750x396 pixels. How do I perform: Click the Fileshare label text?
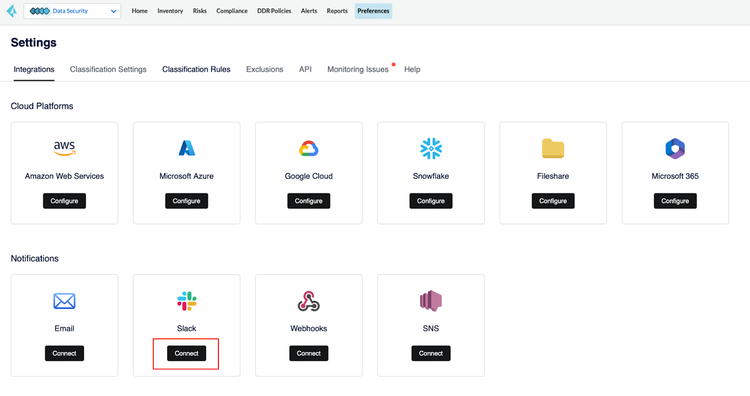(x=553, y=176)
